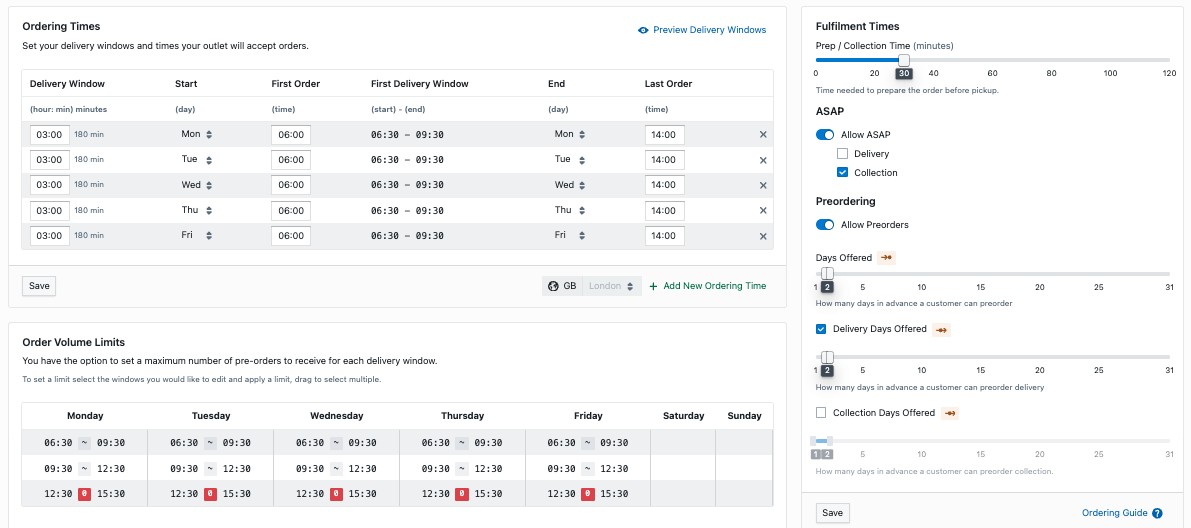This screenshot has height=528, width=1191.
Task: Open the Monday start day dropdown
Action: tap(197, 134)
